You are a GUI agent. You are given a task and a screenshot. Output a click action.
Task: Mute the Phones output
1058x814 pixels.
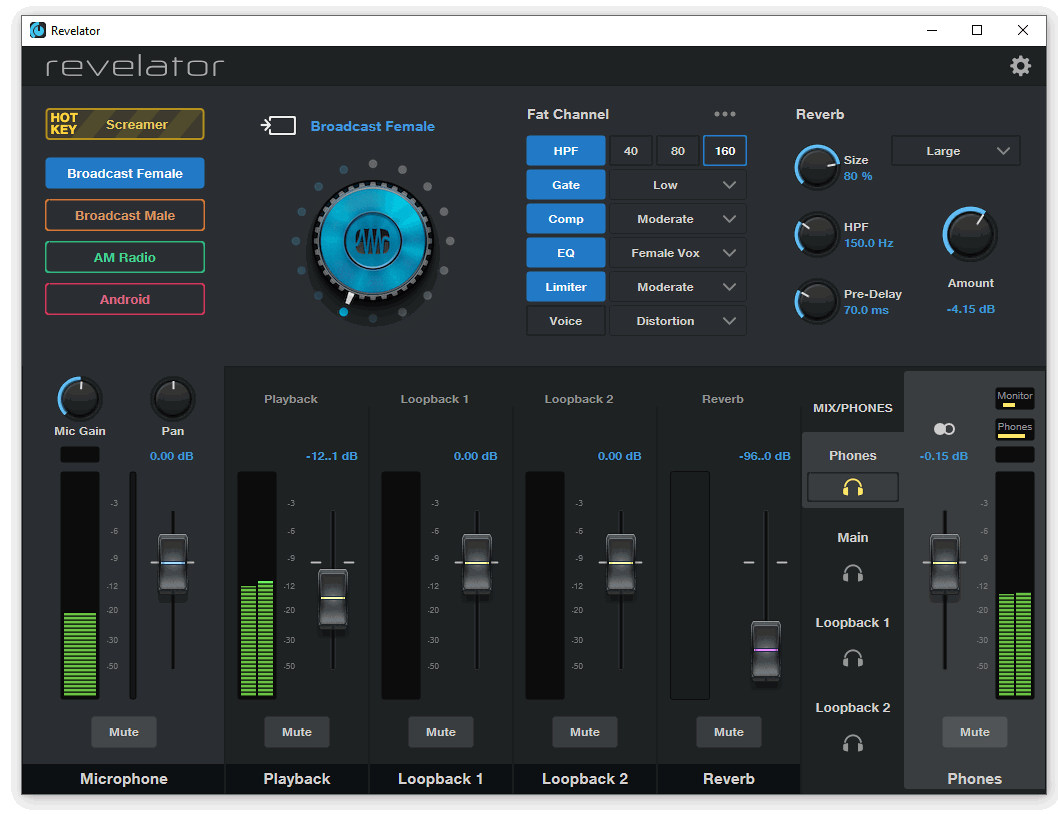pyautogui.click(x=974, y=732)
